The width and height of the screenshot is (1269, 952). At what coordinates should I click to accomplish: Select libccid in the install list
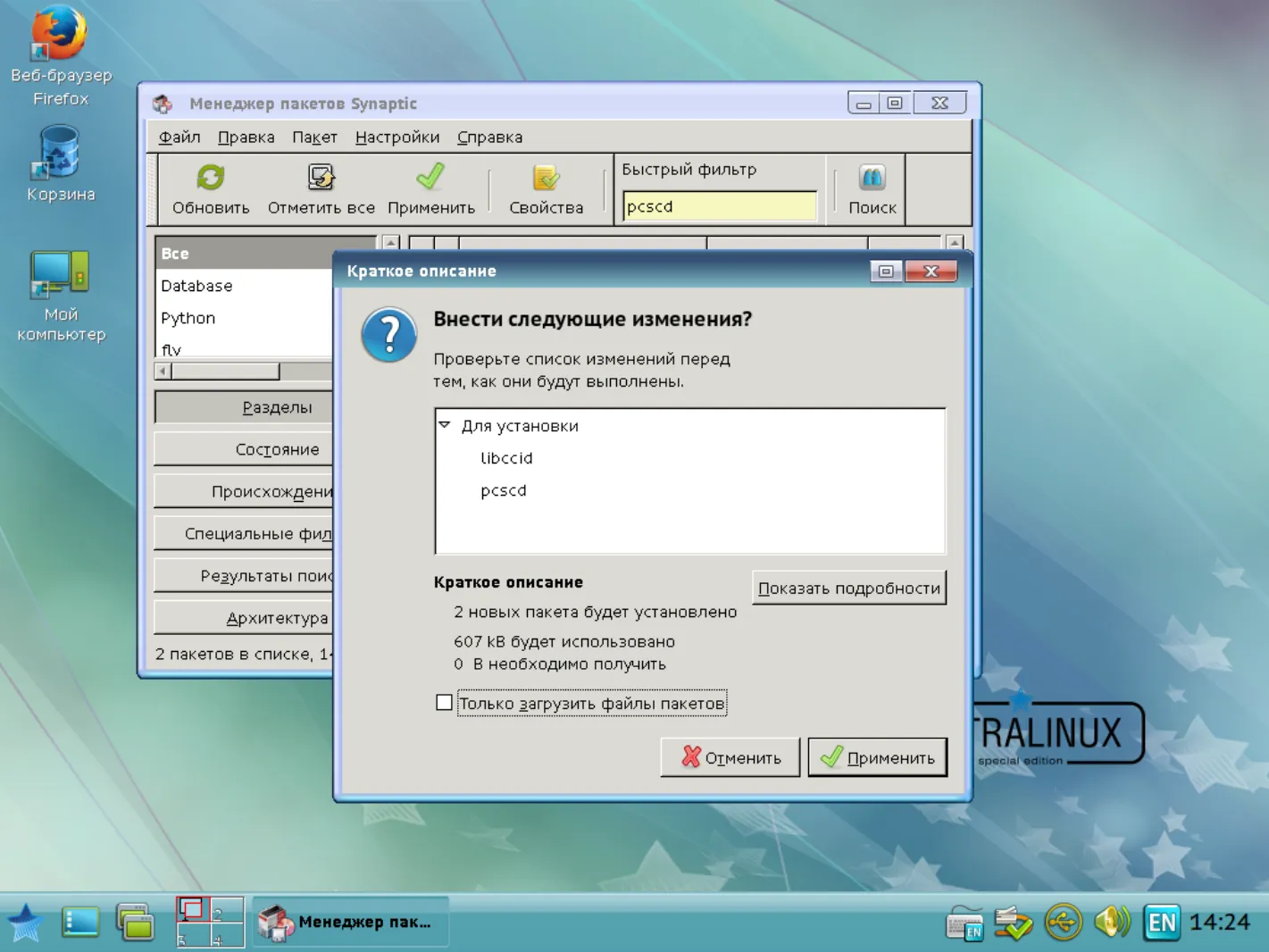506,458
